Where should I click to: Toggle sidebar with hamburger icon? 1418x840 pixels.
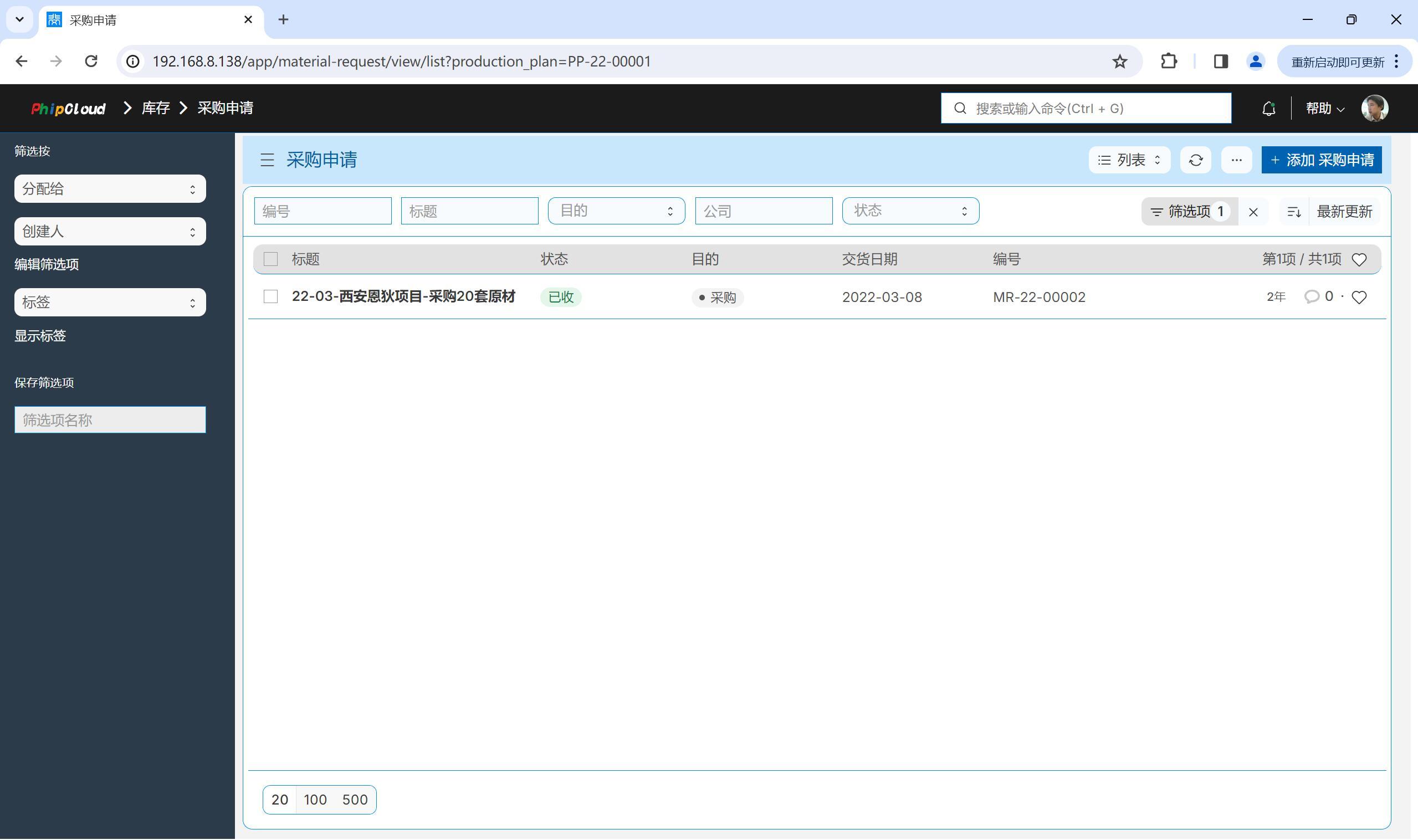coord(267,160)
